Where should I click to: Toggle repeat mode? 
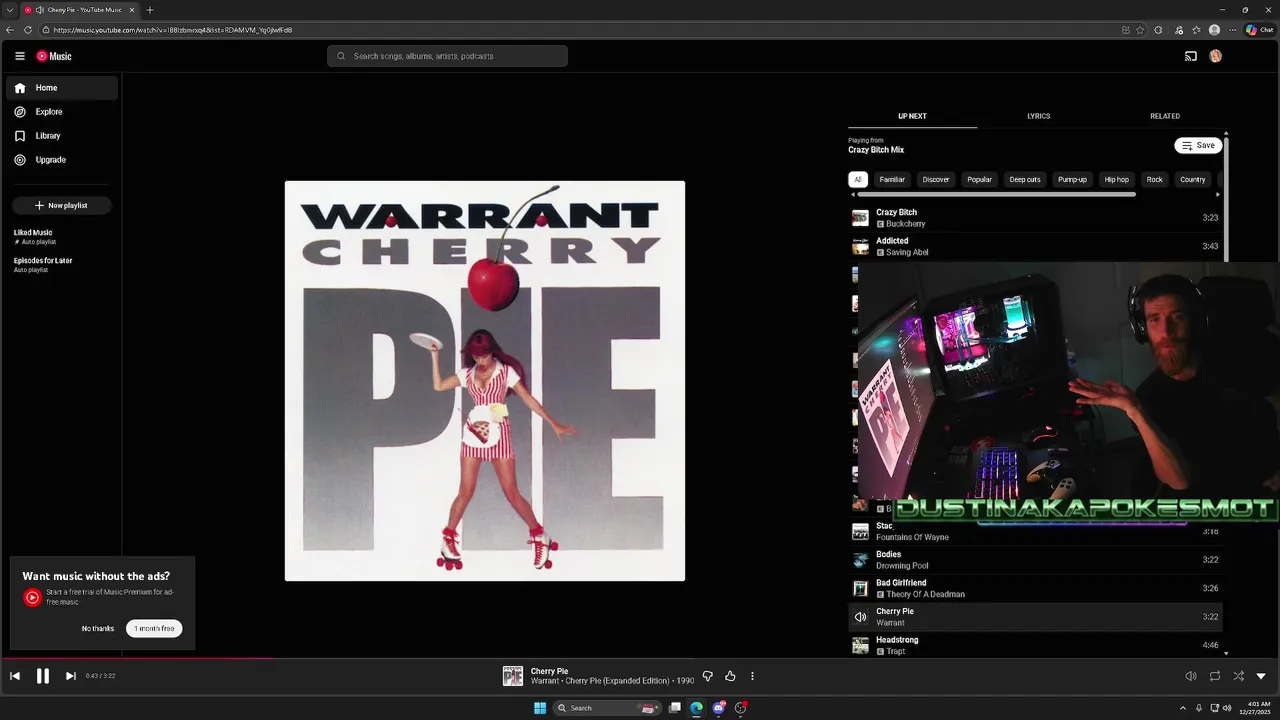point(1215,676)
